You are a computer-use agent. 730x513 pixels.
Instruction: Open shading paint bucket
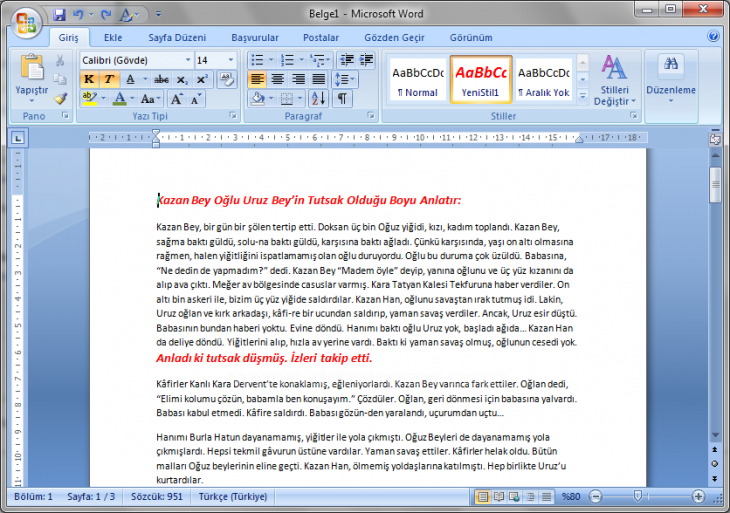coord(257,99)
